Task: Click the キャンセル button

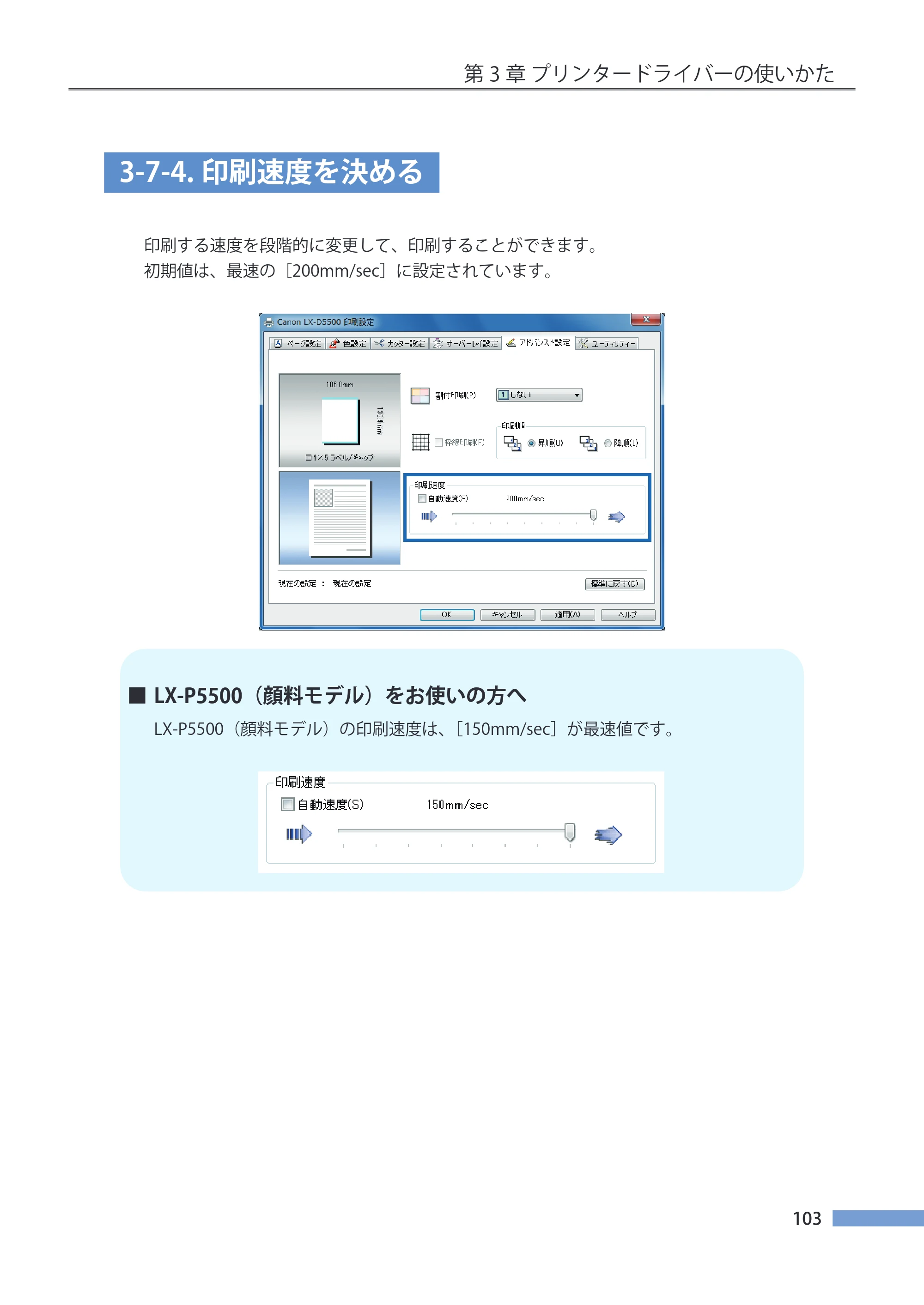Action: pyautogui.click(x=507, y=614)
